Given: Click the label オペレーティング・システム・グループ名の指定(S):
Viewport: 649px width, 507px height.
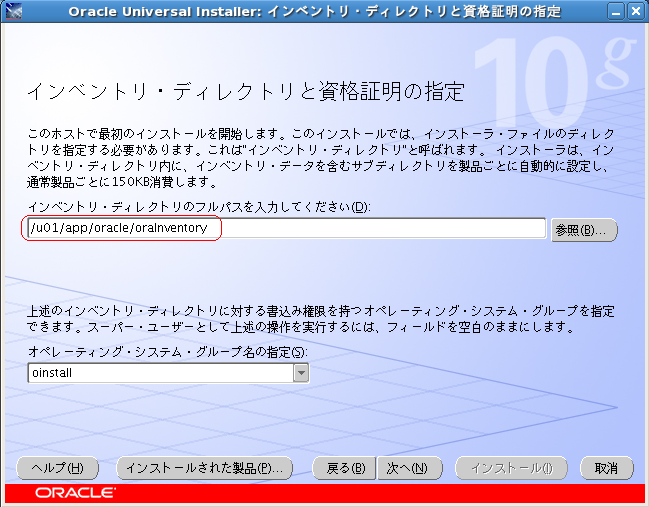Looking at the screenshot, I should click(x=168, y=352).
